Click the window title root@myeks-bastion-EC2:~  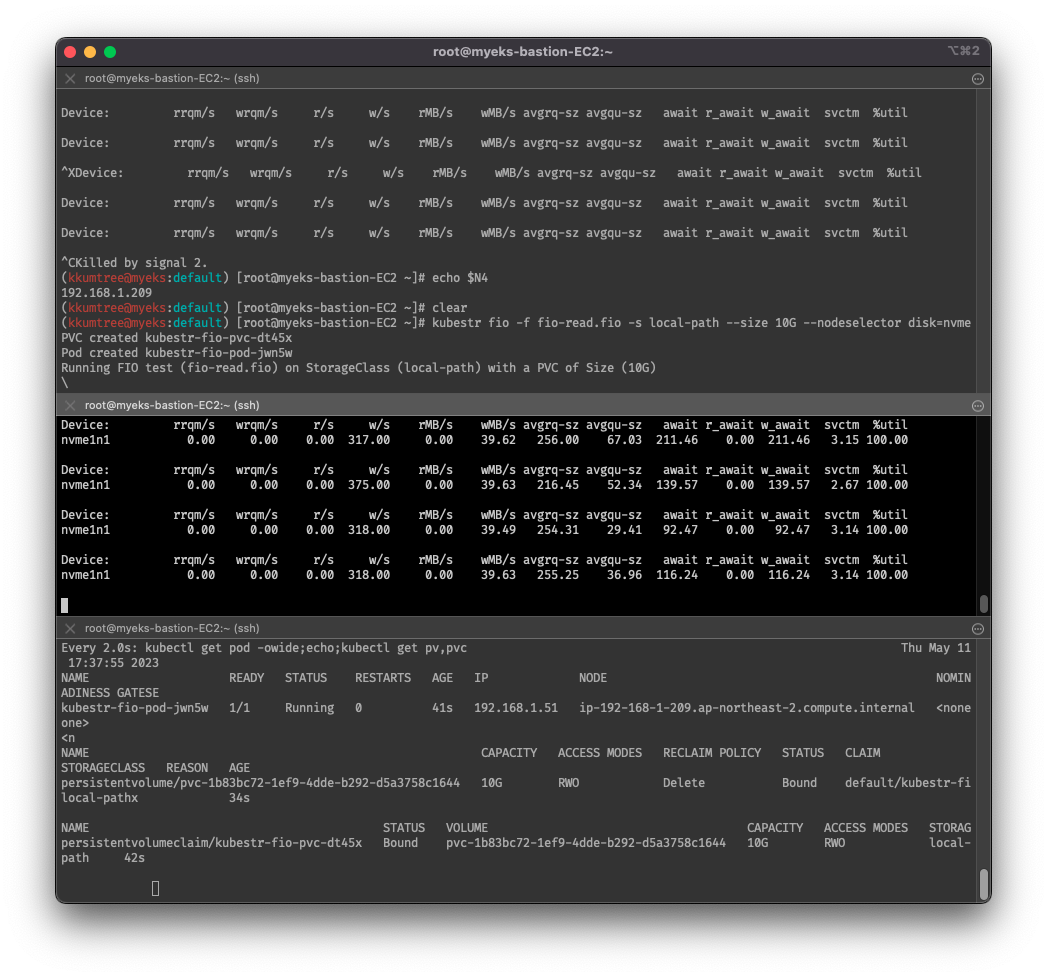pos(523,51)
